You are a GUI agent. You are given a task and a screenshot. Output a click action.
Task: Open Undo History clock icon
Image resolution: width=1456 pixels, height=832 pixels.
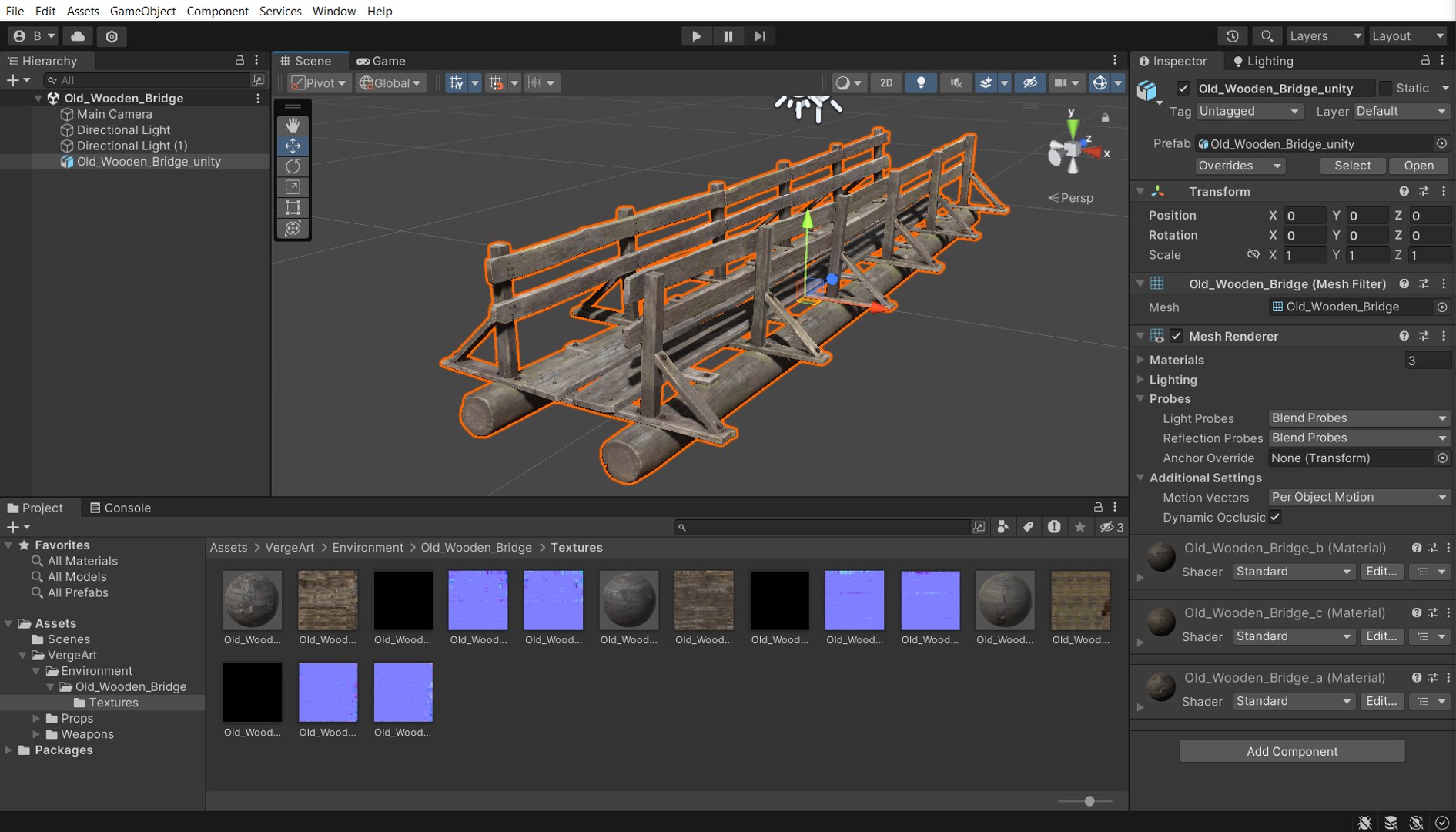[1232, 36]
